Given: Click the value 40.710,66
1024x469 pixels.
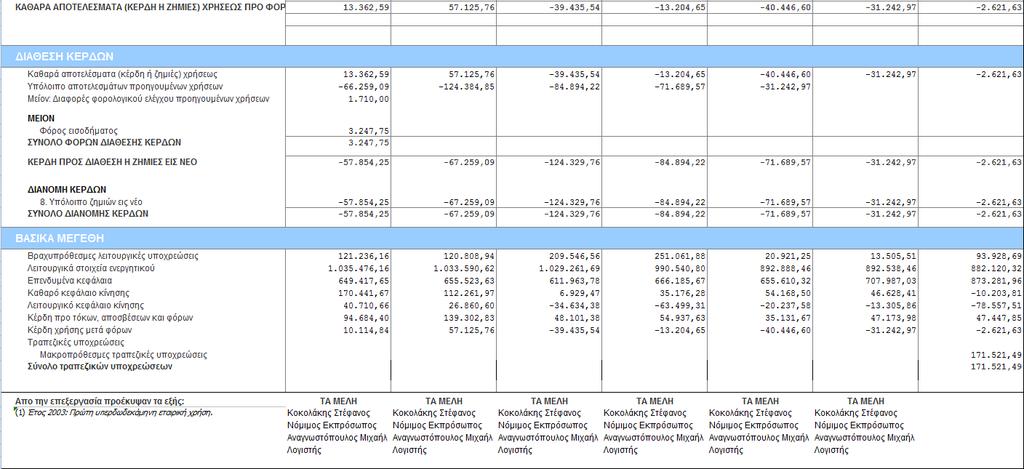Looking at the screenshot, I should pyautogui.click(x=367, y=306).
